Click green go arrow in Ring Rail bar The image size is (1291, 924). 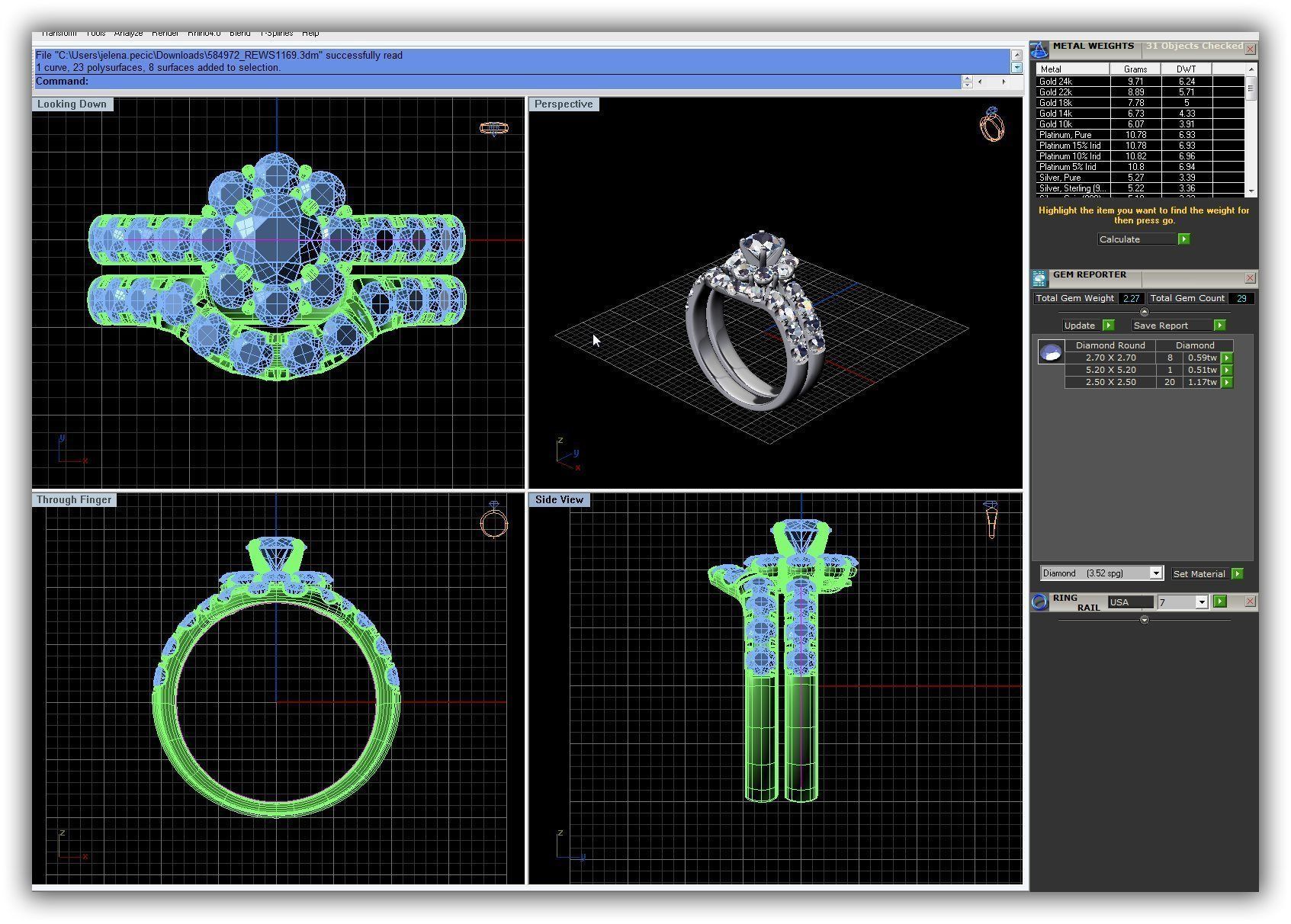(x=1220, y=602)
